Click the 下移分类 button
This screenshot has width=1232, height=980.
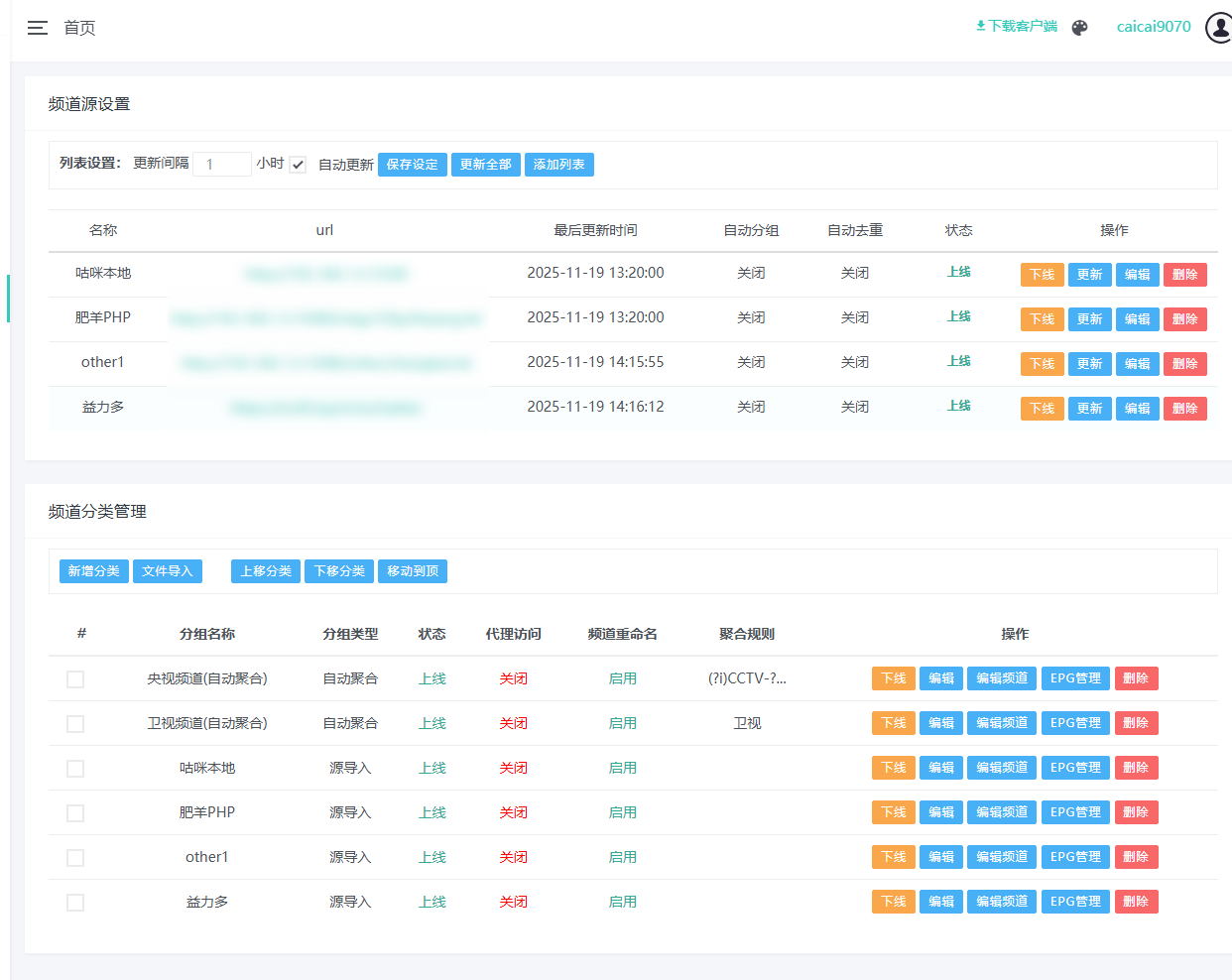pos(339,571)
